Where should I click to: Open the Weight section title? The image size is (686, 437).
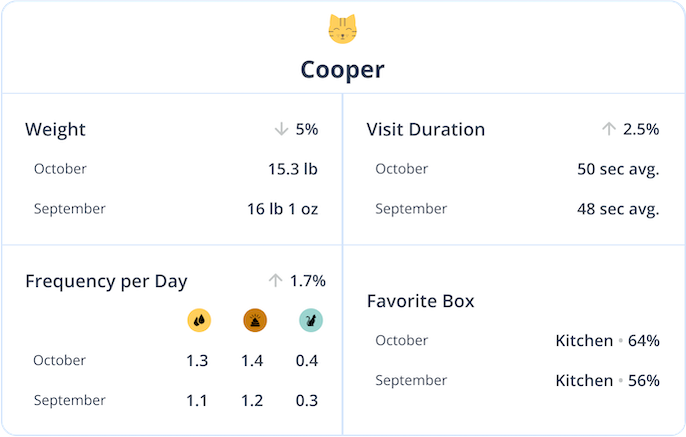coord(55,129)
